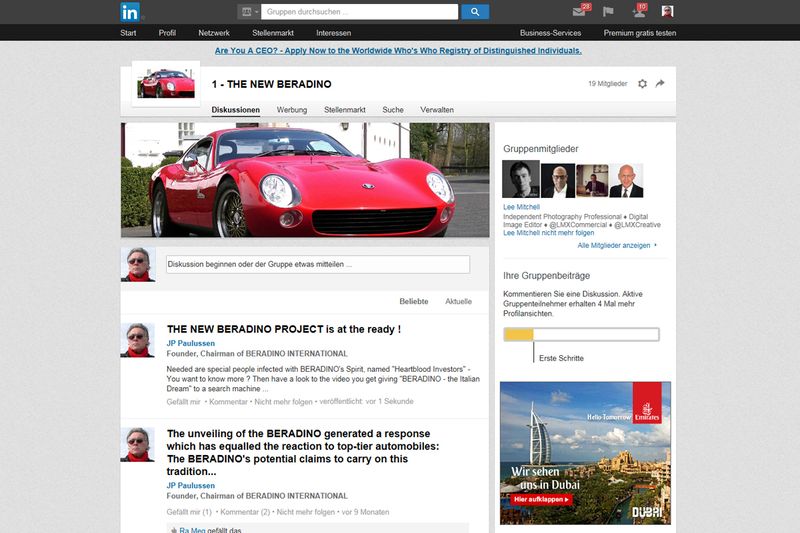This screenshot has width=800, height=533.
Task: Sort discussions by Beliebte
Action: 414,301
